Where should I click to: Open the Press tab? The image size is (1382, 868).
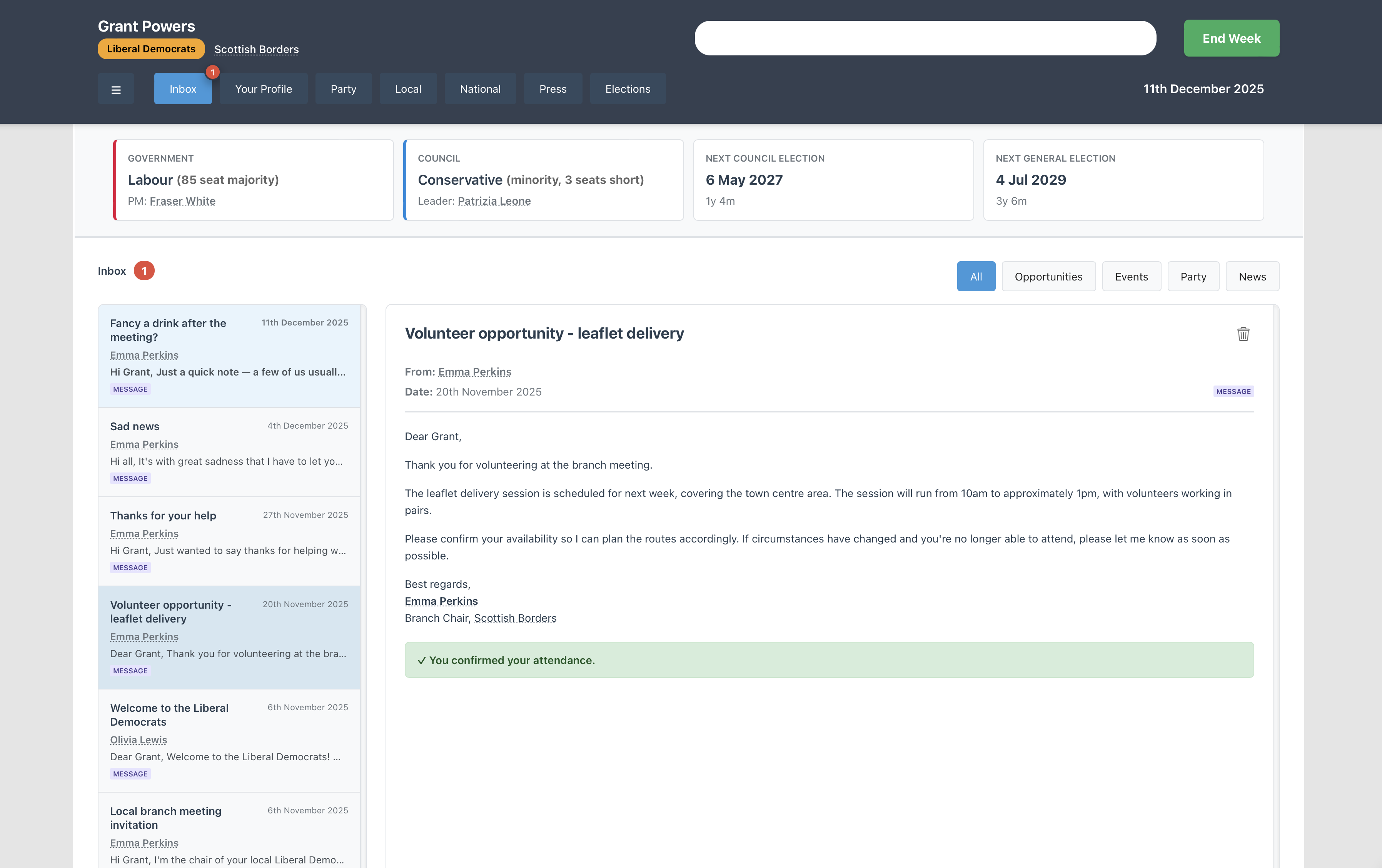click(553, 89)
